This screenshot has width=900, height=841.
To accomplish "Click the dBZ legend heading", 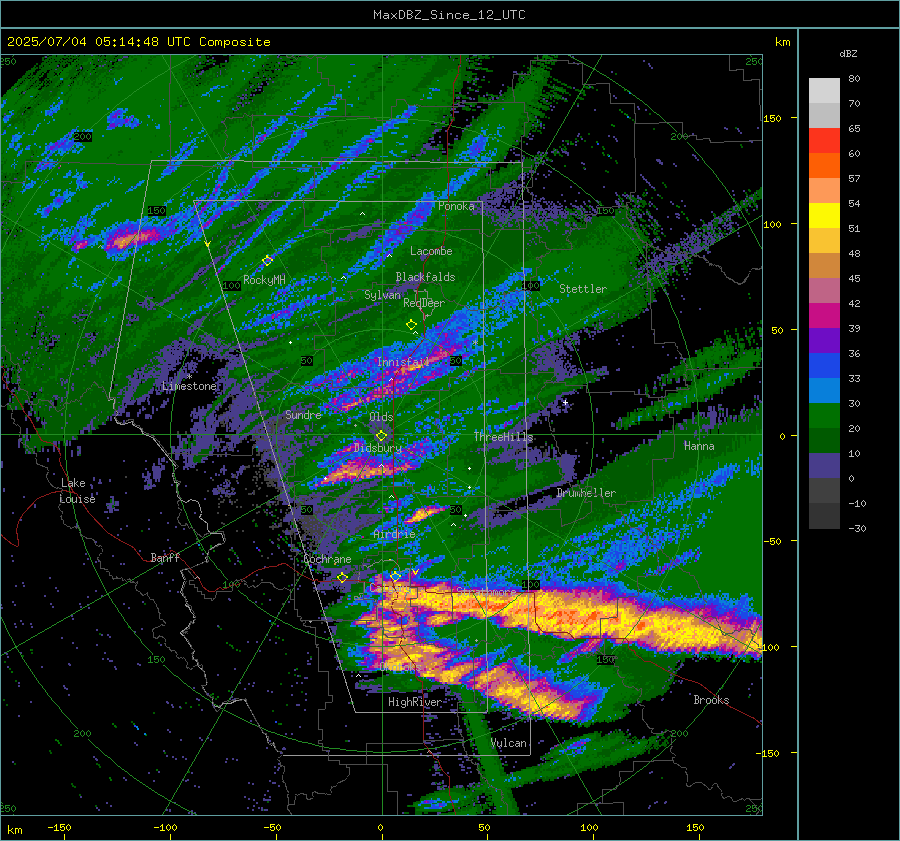I will (x=848, y=53).
